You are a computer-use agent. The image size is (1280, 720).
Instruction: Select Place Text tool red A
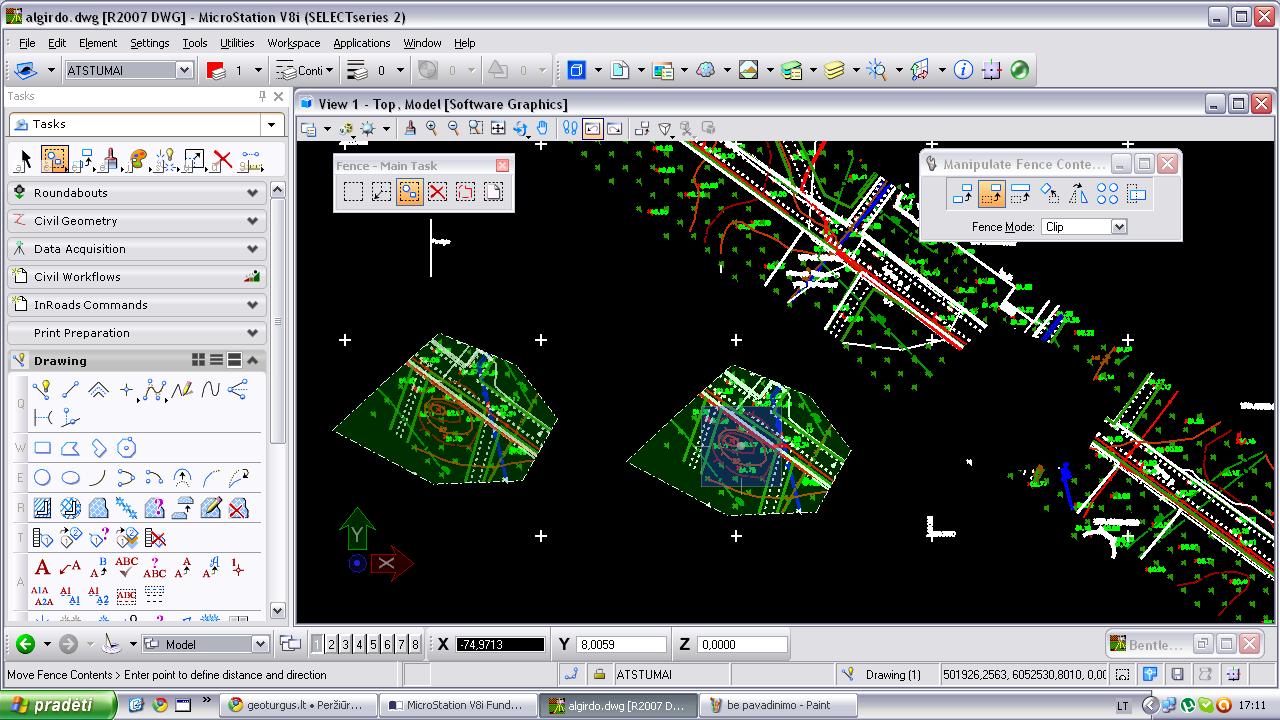point(43,568)
